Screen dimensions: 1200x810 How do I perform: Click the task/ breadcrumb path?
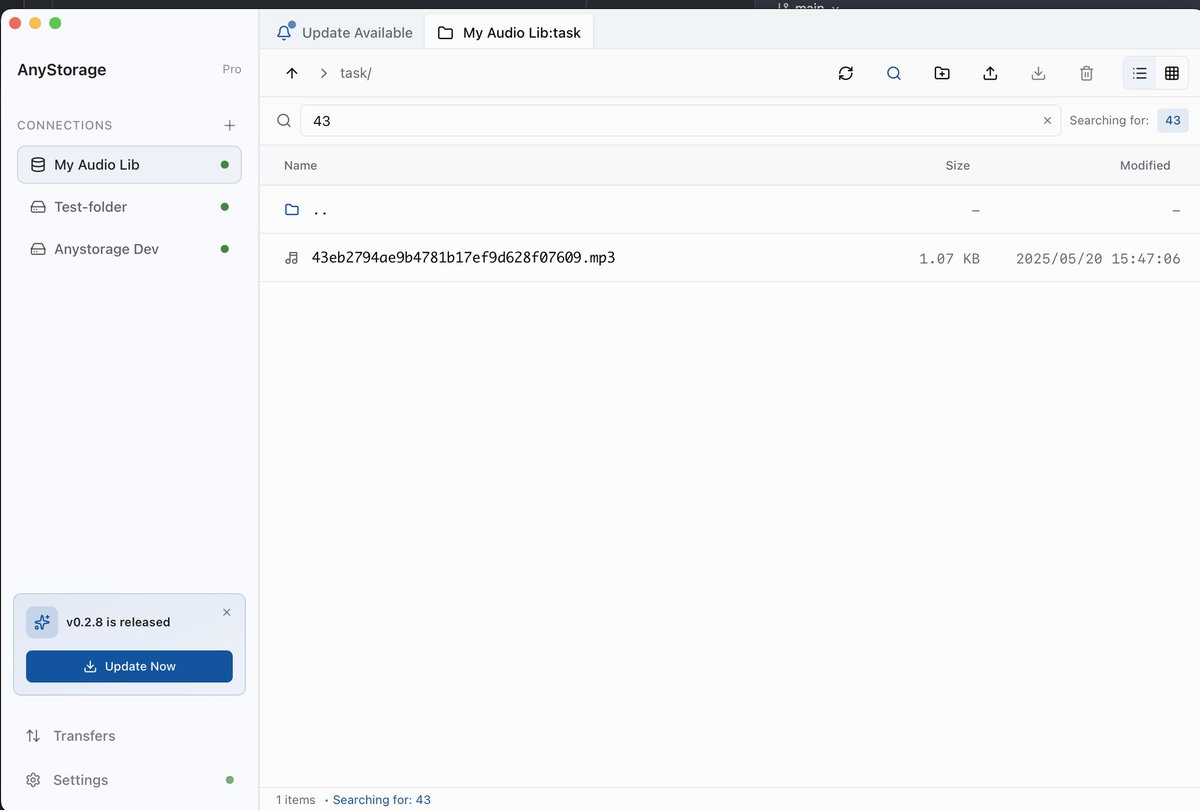[x=356, y=73]
